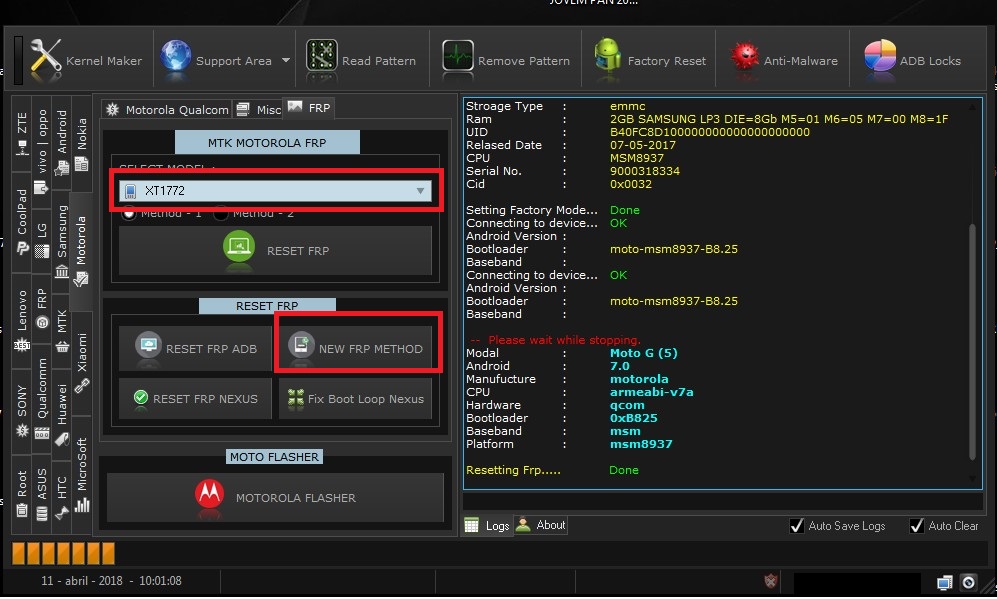Click the empty field below the log

point(723,501)
